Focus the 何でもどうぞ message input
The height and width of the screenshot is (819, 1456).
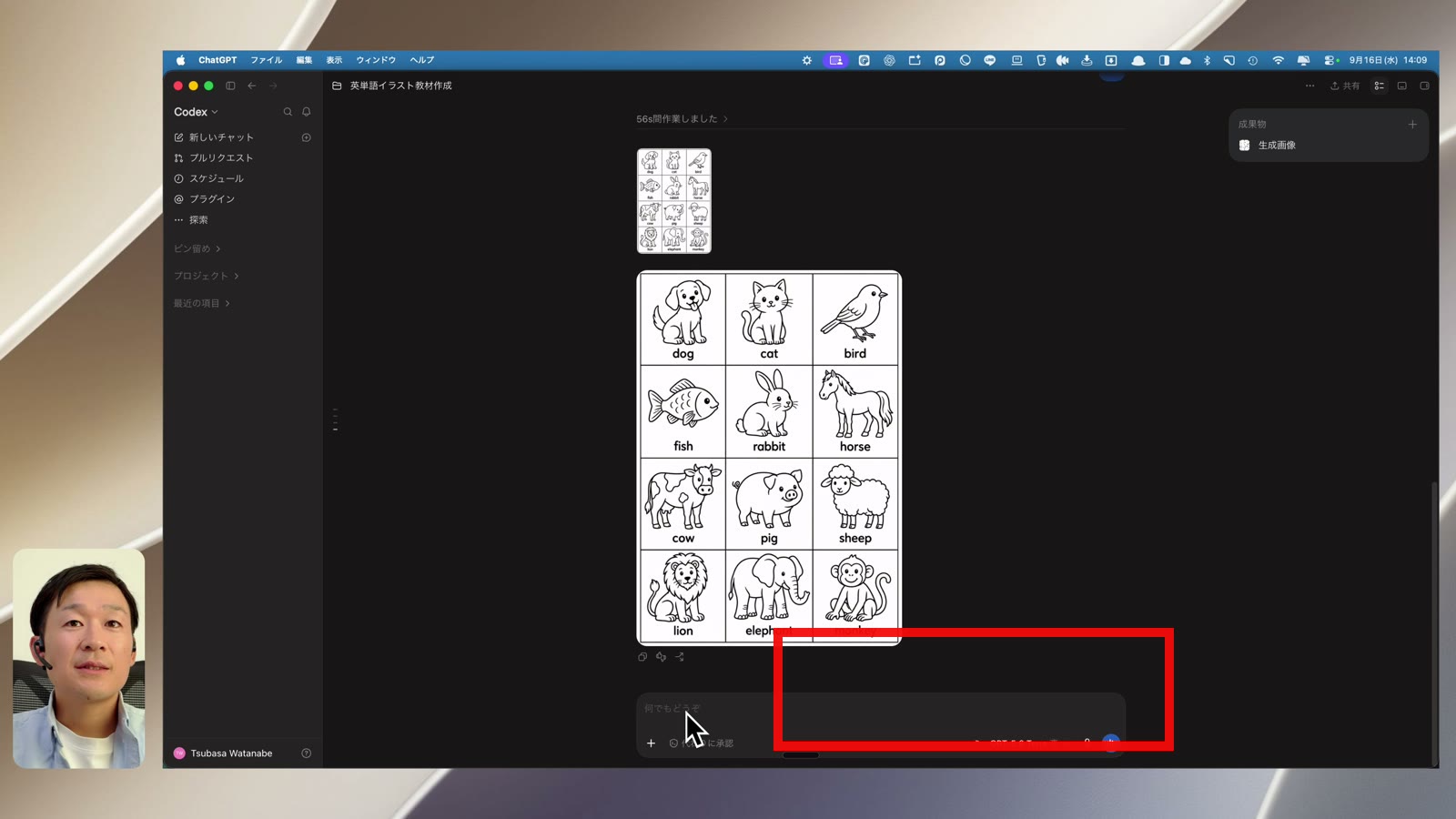[881, 709]
